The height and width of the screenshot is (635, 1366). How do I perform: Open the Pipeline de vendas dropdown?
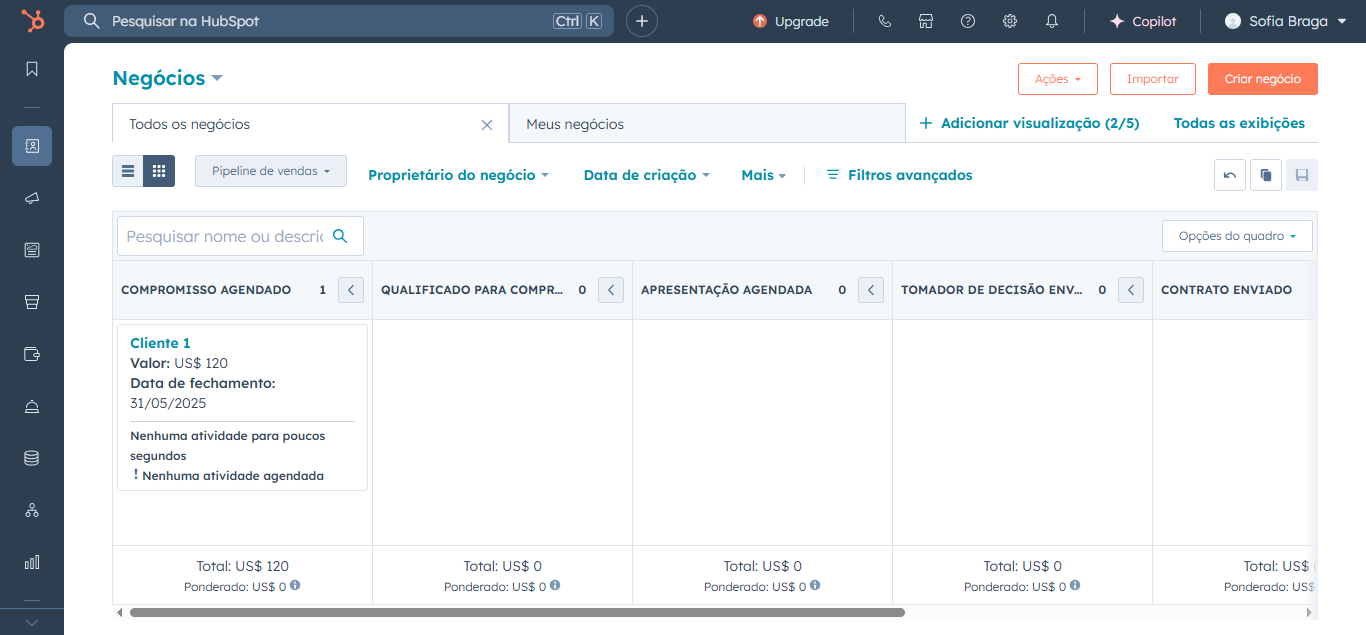(x=270, y=171)
